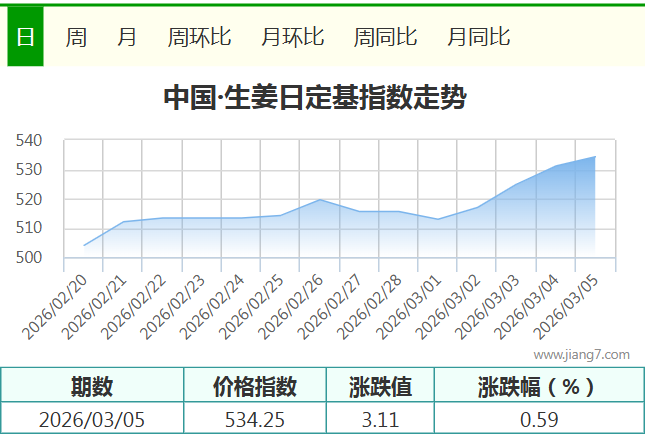Click the 0.59 percentage cell
The height and width of the screenshot is (440, 645).
pyautogui.click(x=538, y=419)
